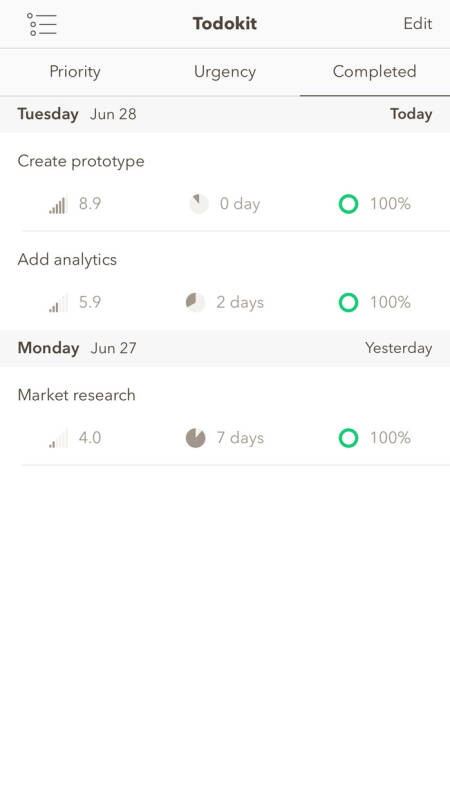
Task: Toggle completion circle for Add analytics
Action: [x=348, y=303]
